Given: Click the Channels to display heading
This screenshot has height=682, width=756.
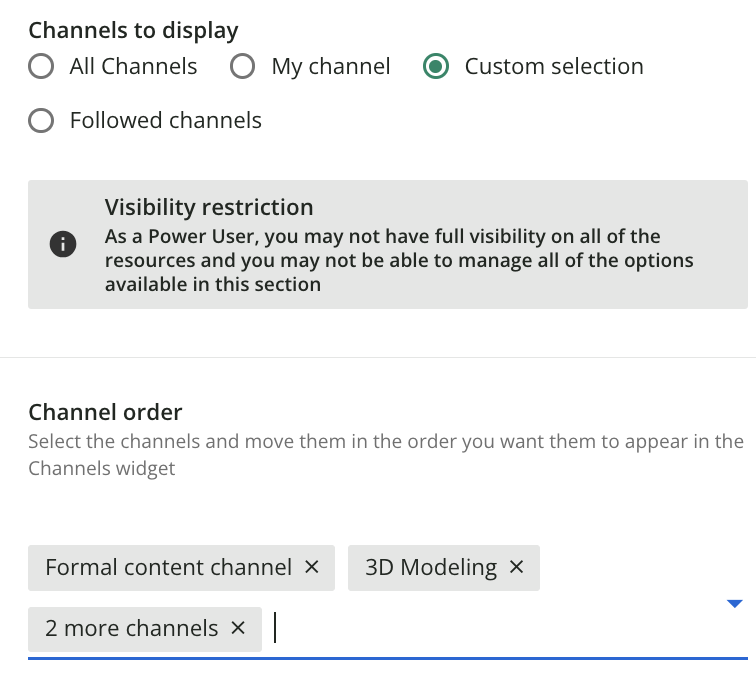Looking at the screenshot, I should [x=134, y=31].
